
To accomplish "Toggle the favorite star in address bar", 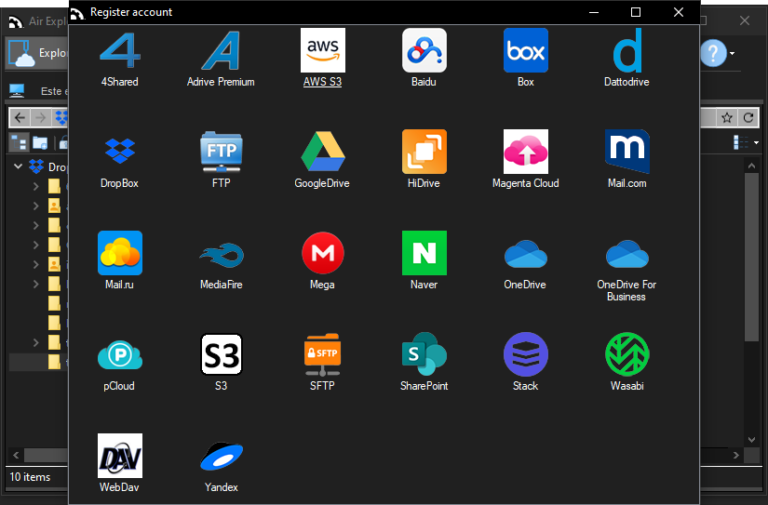I will [727, 118].
